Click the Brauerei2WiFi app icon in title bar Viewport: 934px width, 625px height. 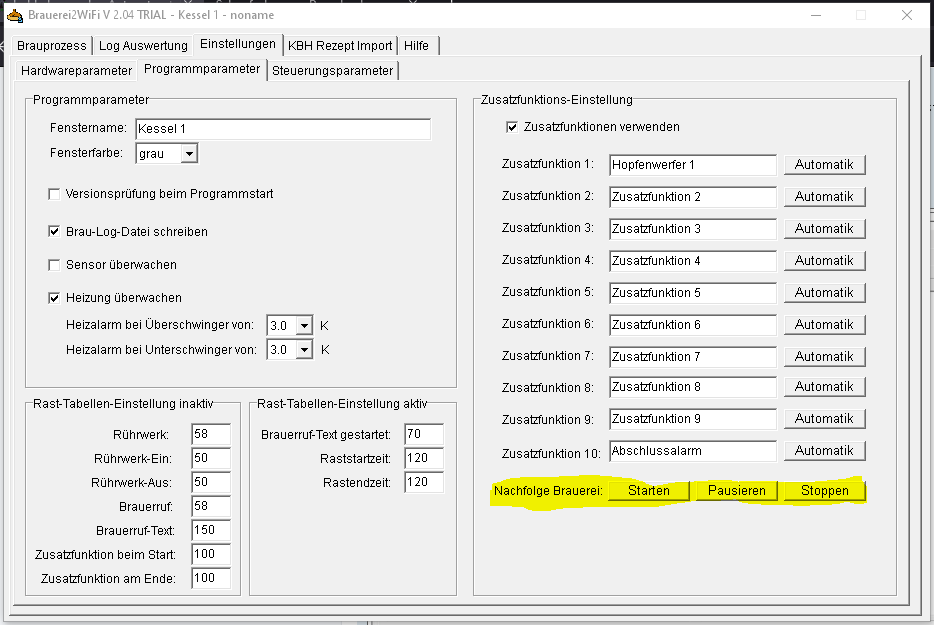point(14,15)
